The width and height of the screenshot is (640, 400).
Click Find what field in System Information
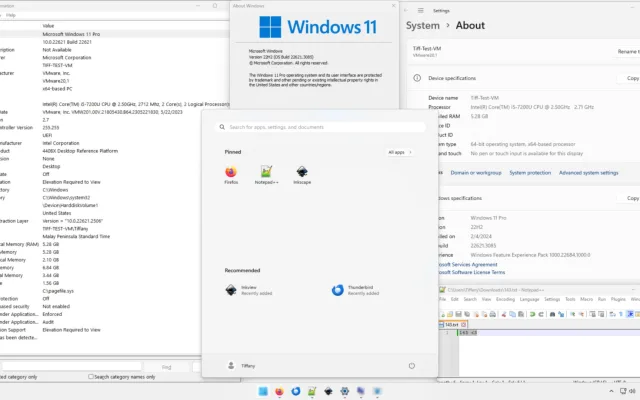[72, 367]
